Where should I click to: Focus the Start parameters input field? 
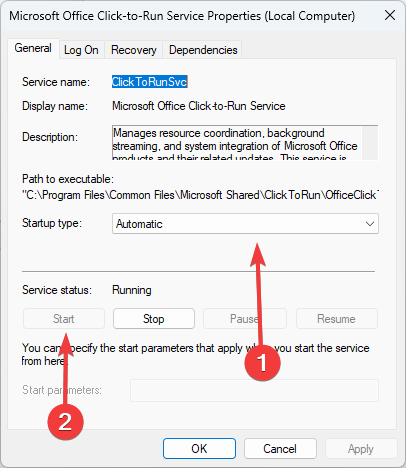click(x=254, y=390)
